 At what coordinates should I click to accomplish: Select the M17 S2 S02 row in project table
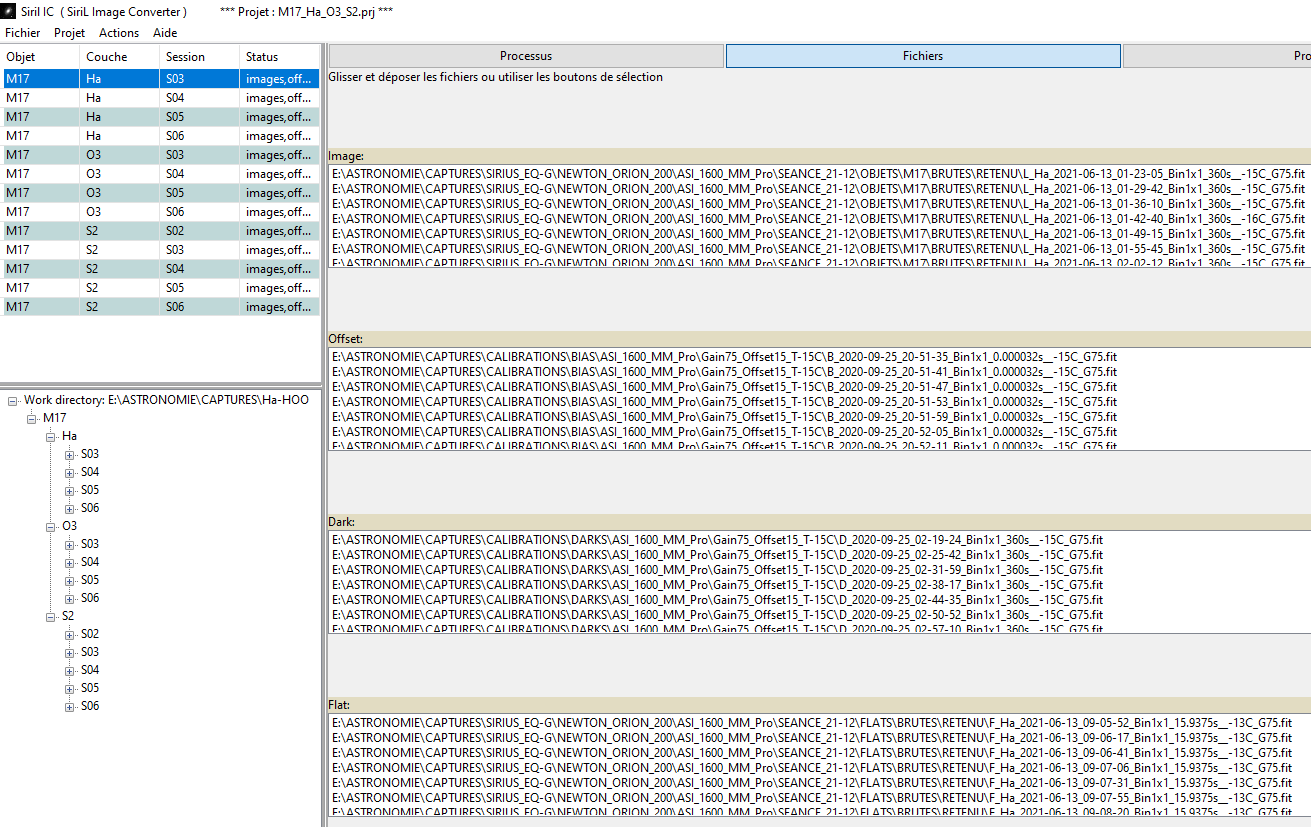160,231
